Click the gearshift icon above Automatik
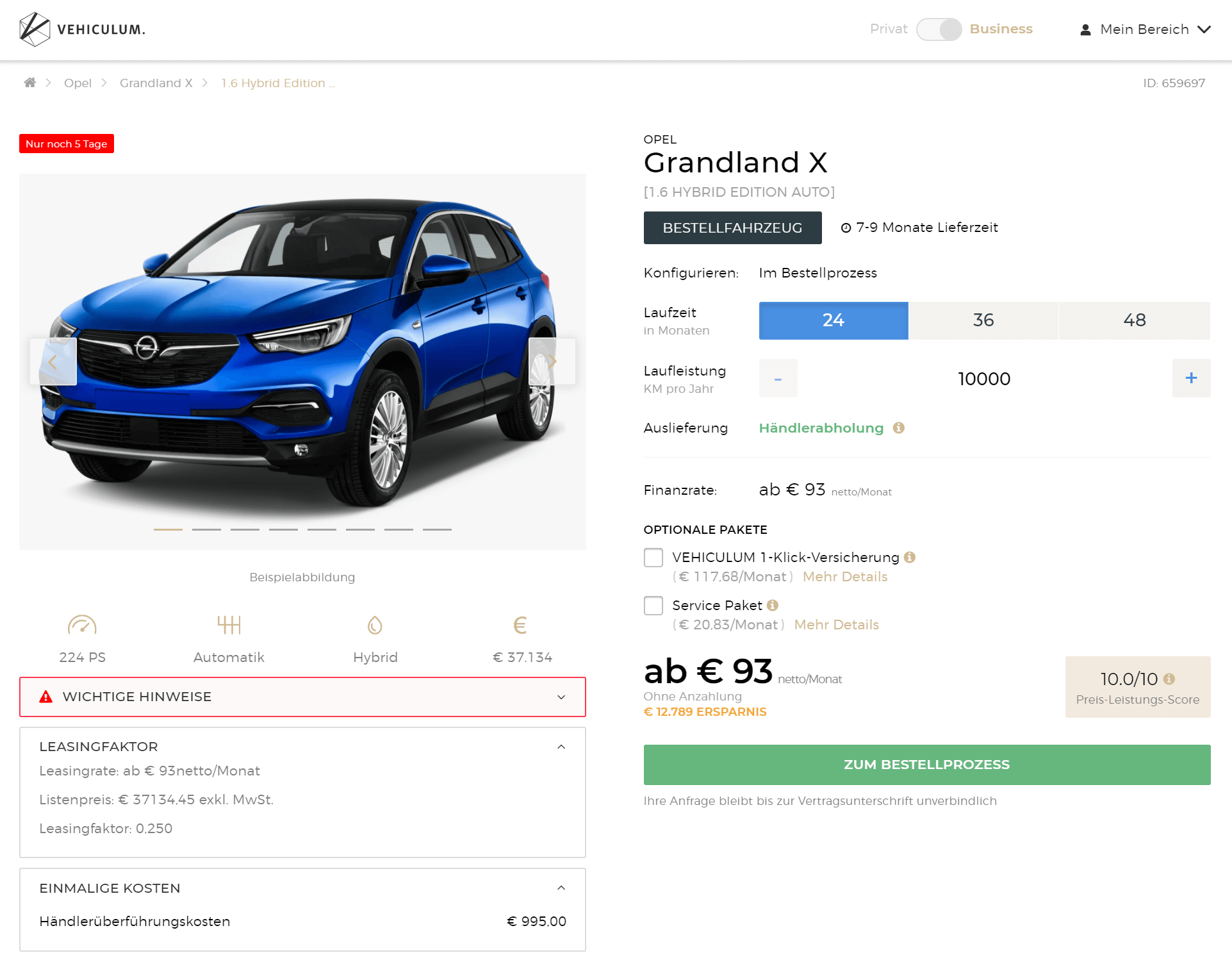 [229, 624]
